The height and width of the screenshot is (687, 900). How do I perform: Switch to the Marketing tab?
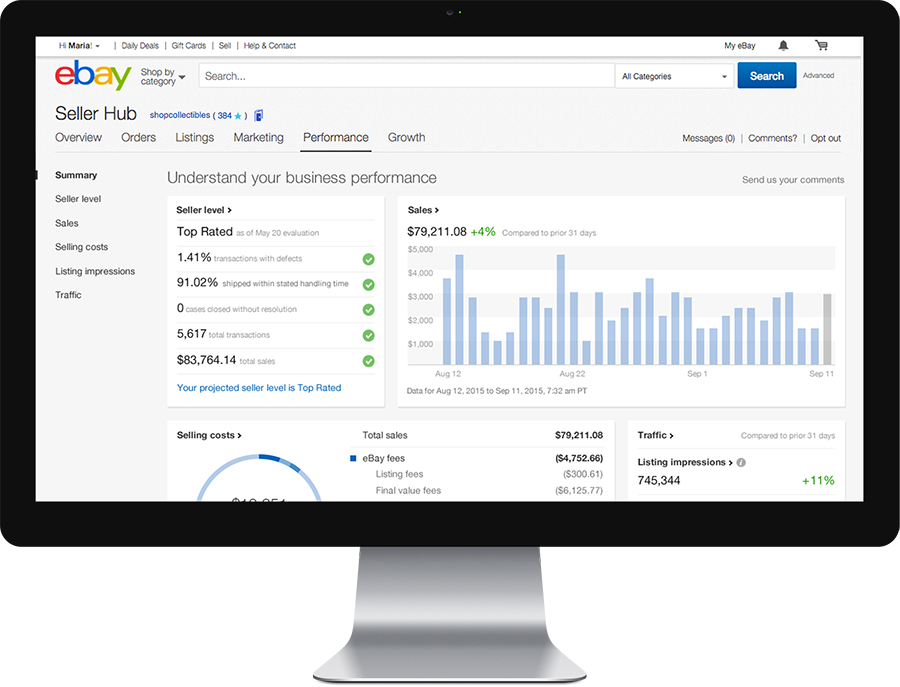click(x=258, y=138)
